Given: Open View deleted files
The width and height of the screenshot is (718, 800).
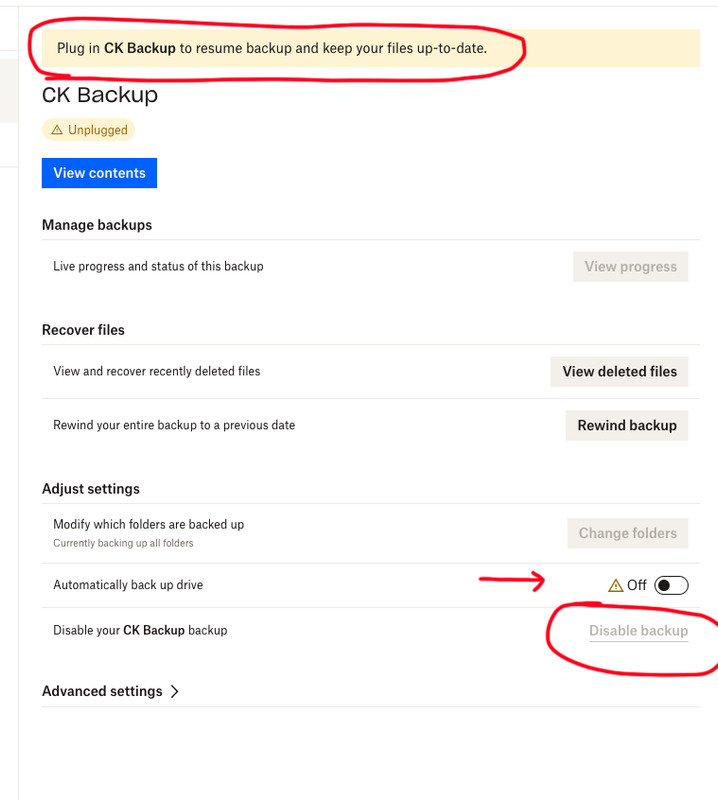Looking at the screenshot, I should coord(619,371).
